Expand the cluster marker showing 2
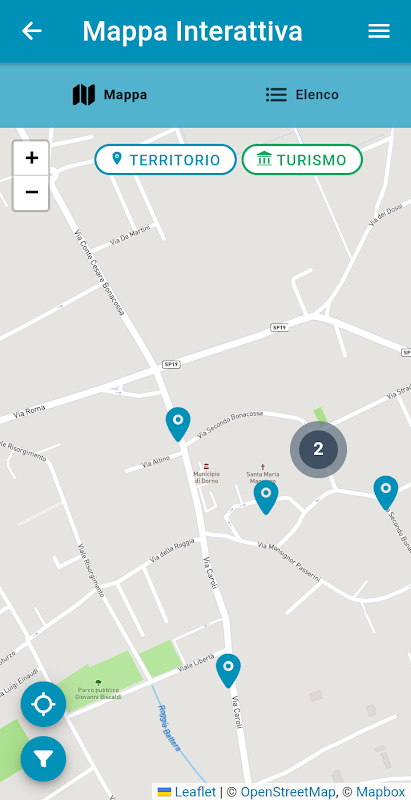 coord(318,449)
